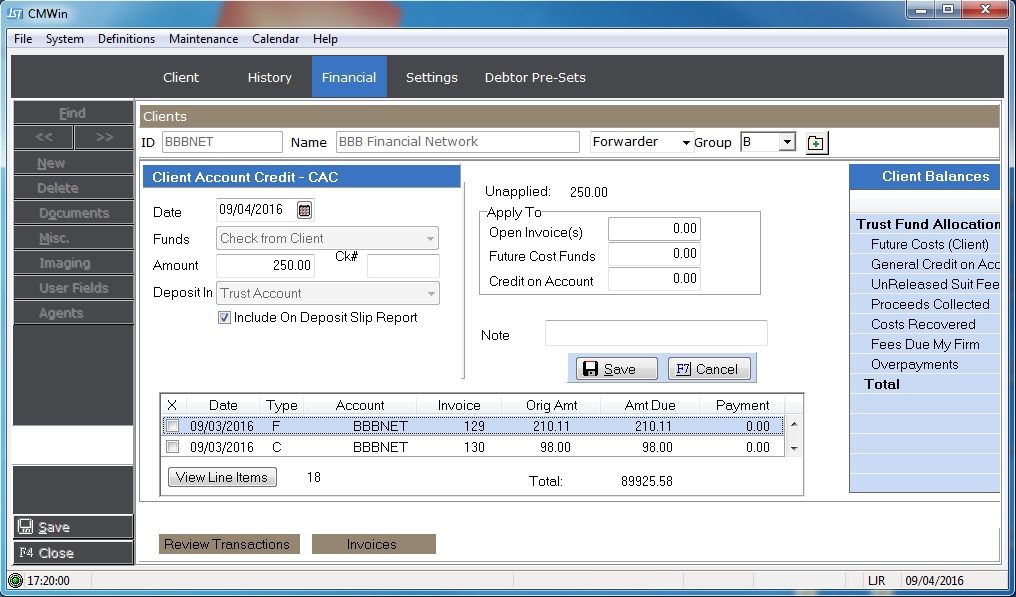The image size is (1016, 597).
Task: Expand the Funds dropdown list
Action: 430,239
